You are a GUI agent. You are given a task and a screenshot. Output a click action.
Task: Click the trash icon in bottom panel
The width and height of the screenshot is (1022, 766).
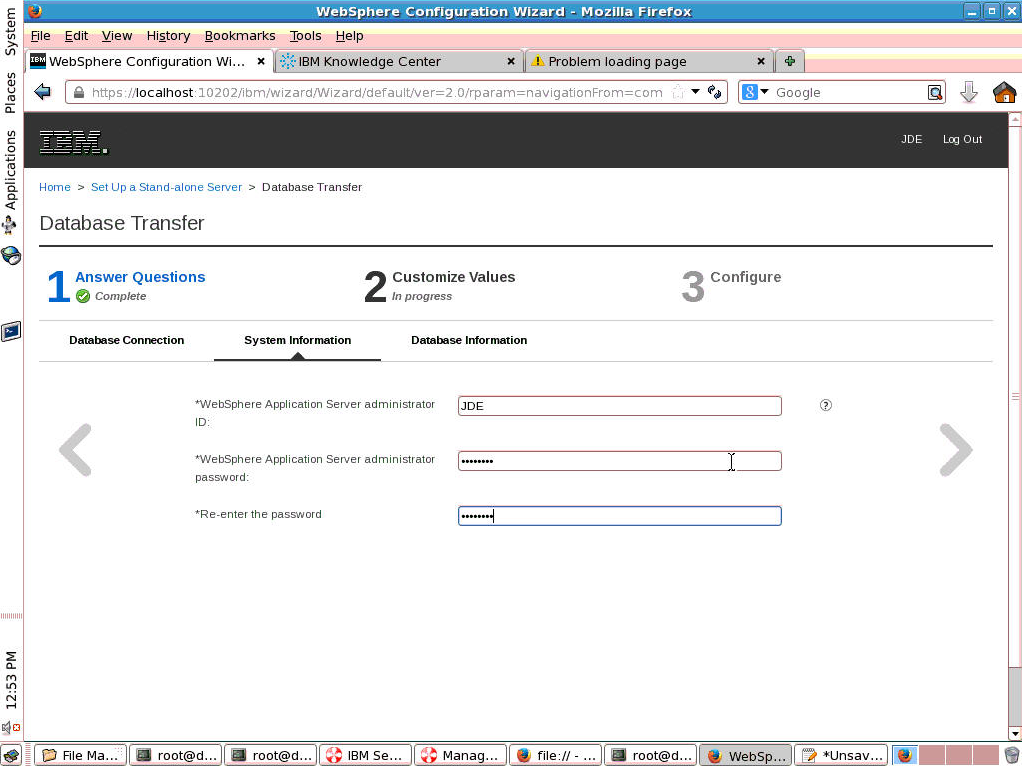(1012, 755)
